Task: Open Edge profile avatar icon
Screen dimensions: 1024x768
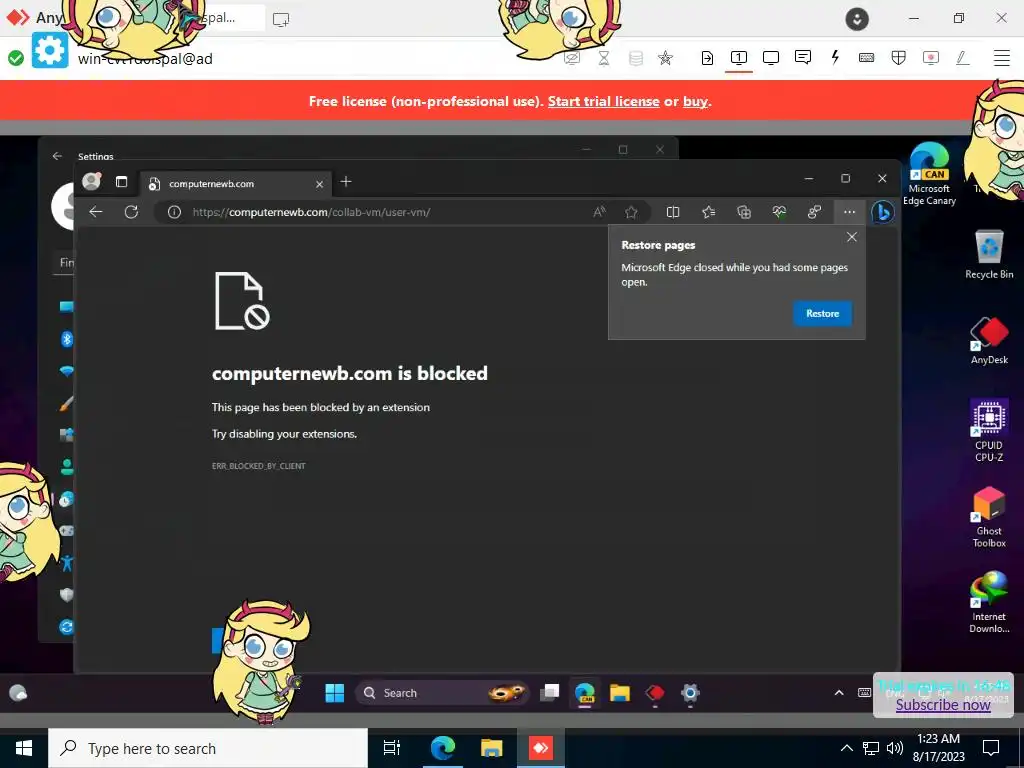Action: (x=91, y=182)
